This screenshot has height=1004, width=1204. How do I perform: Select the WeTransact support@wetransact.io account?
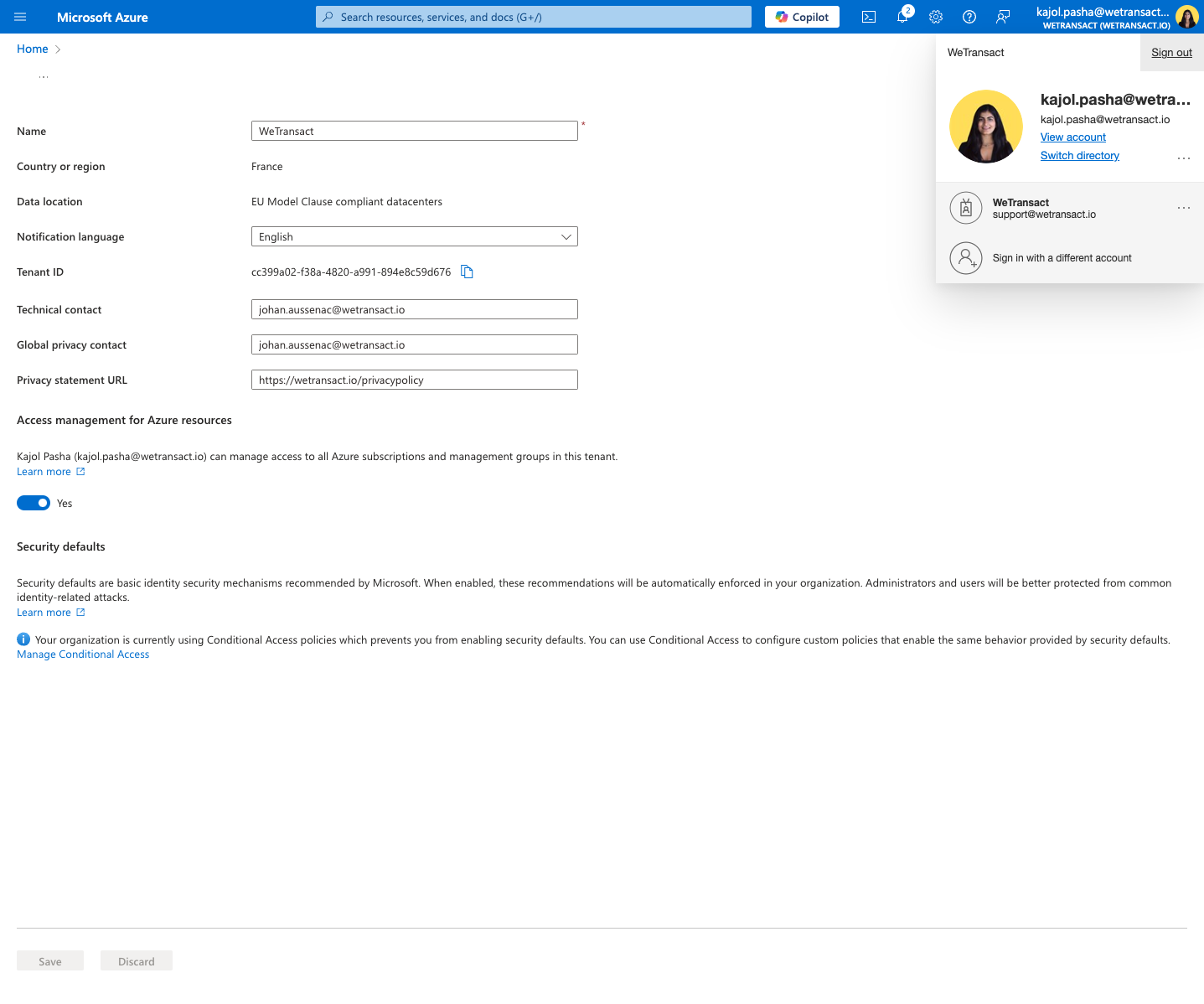1070,208
